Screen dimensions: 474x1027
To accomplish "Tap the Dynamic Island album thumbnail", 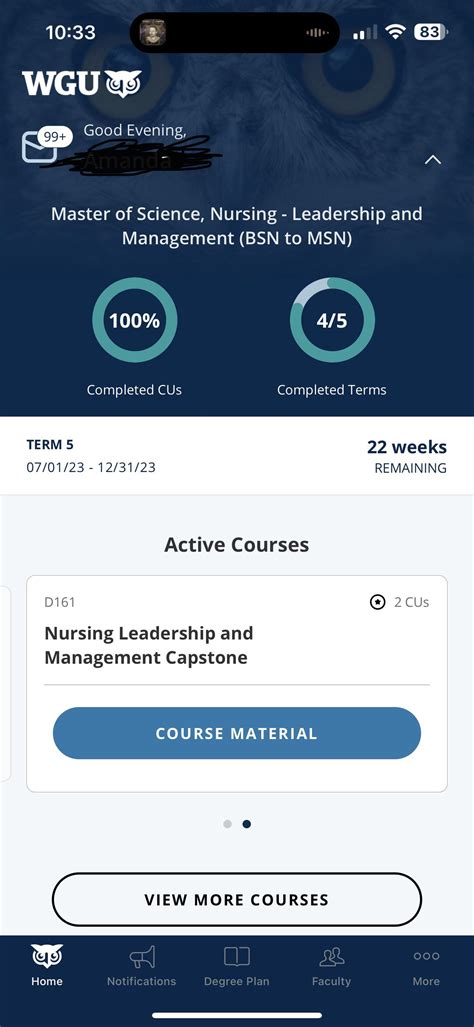I will point(153,32).
